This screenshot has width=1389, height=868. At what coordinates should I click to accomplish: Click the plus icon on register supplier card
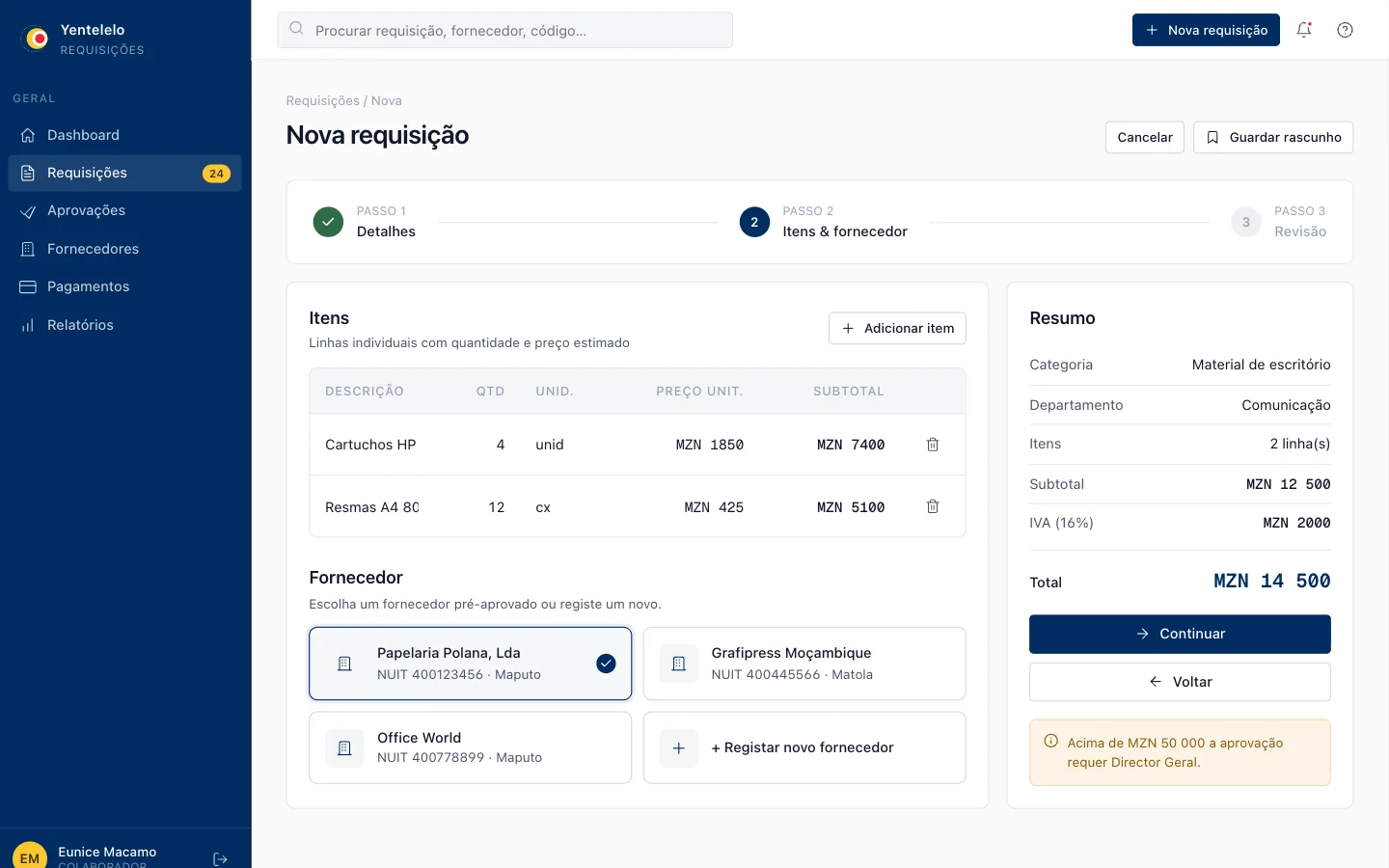[679, 747]
